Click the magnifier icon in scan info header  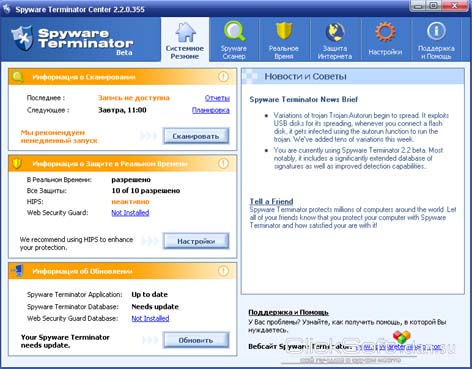[17, 77]
